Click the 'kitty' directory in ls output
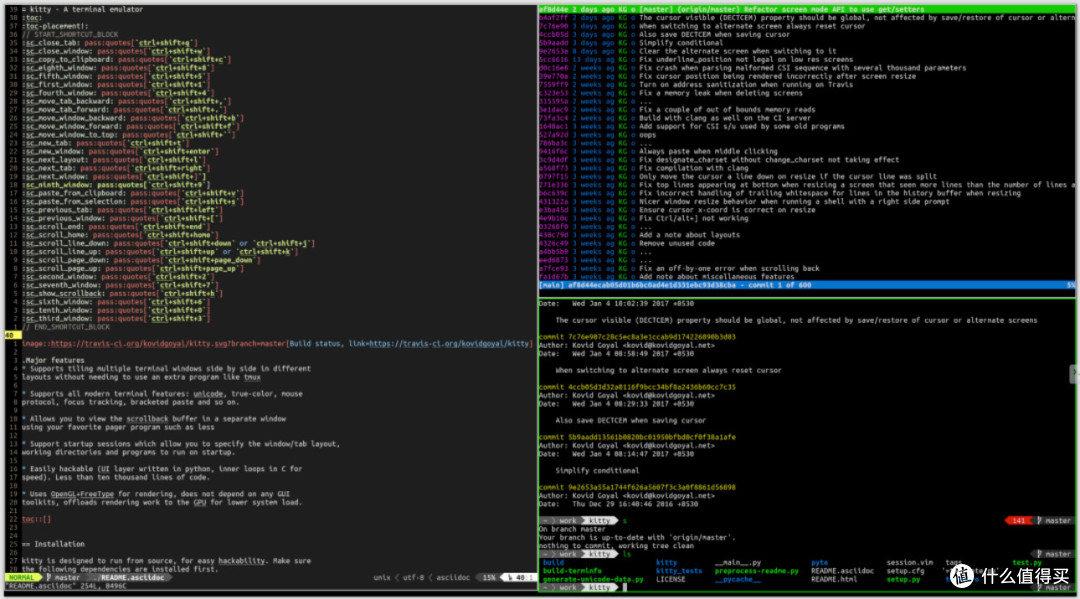The height and width of the screenshot is (599, 1080). (666, 563)
